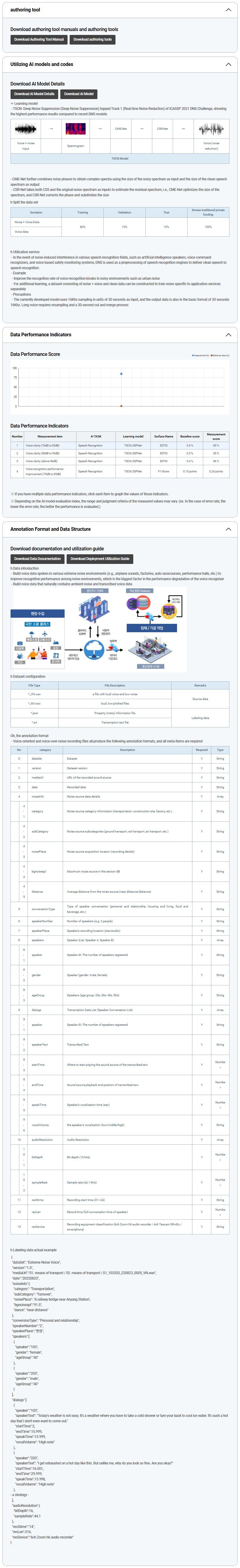Click Download Authoring Tool Manual button

click(x=39, y=39)
